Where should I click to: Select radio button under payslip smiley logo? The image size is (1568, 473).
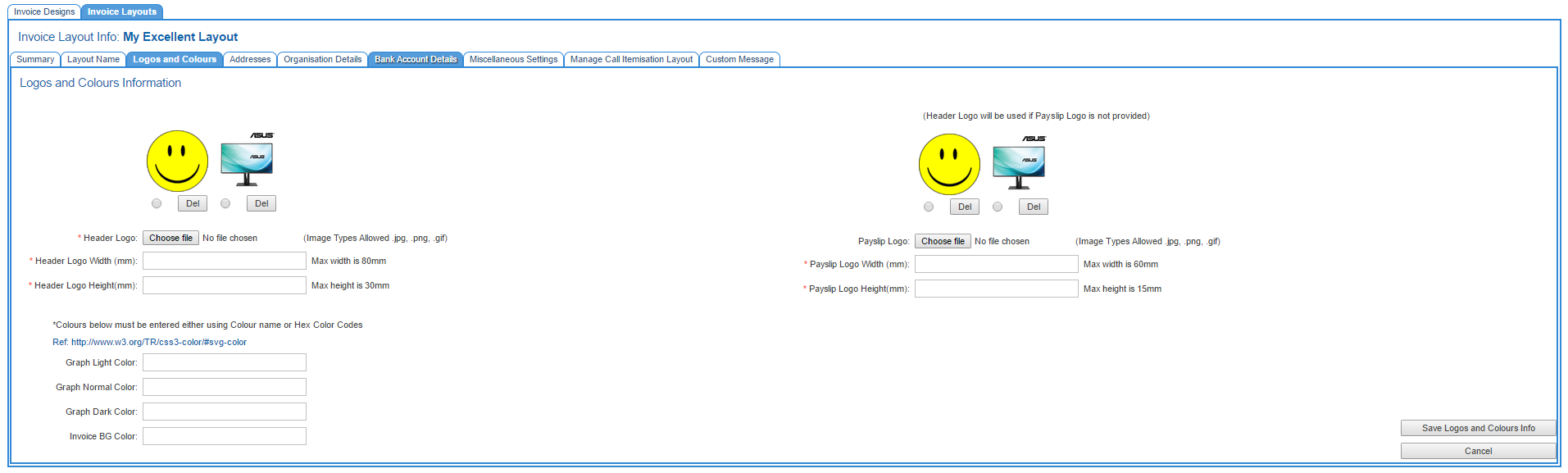click(x=929, y=207)
